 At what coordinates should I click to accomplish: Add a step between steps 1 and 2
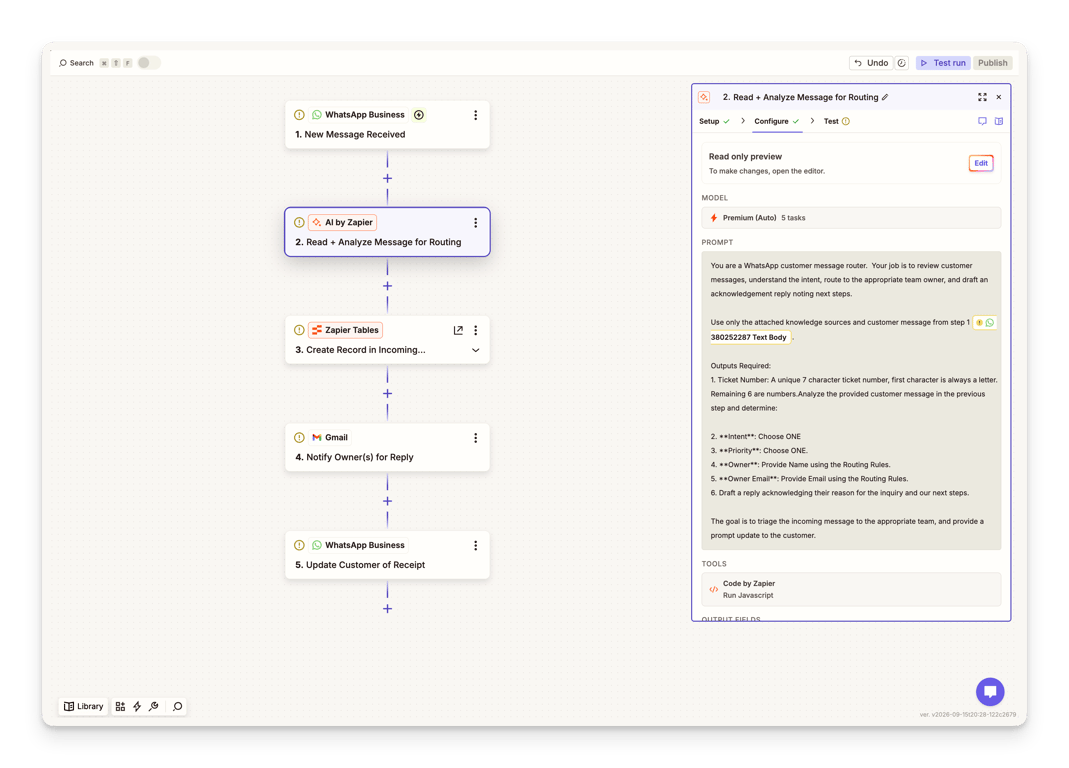coord(387,179)
